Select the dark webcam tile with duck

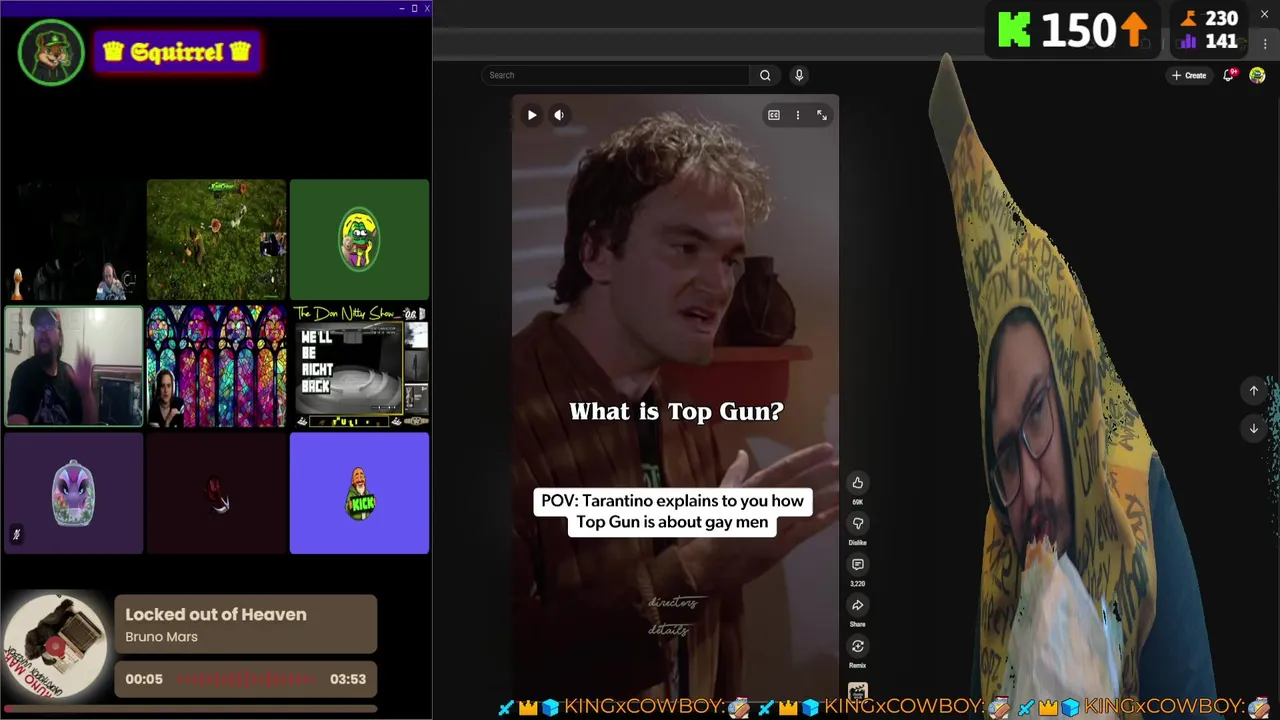click(x=73, y=240)
